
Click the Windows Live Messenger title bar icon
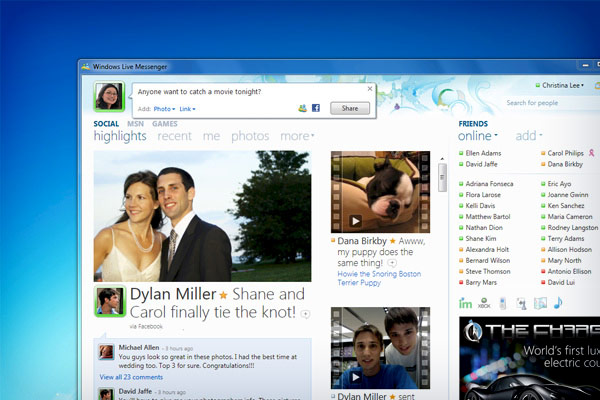pos(86,67)
